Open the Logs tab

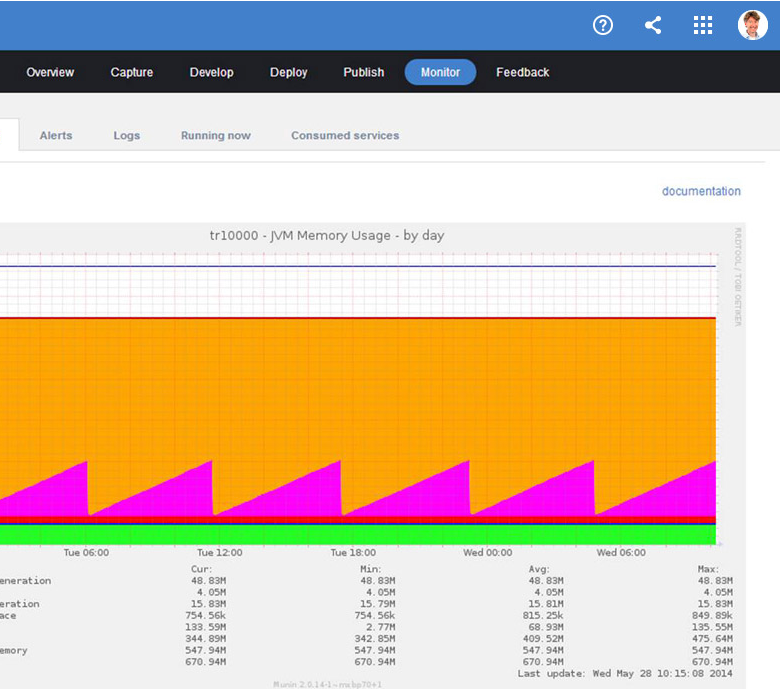(126, 135)
